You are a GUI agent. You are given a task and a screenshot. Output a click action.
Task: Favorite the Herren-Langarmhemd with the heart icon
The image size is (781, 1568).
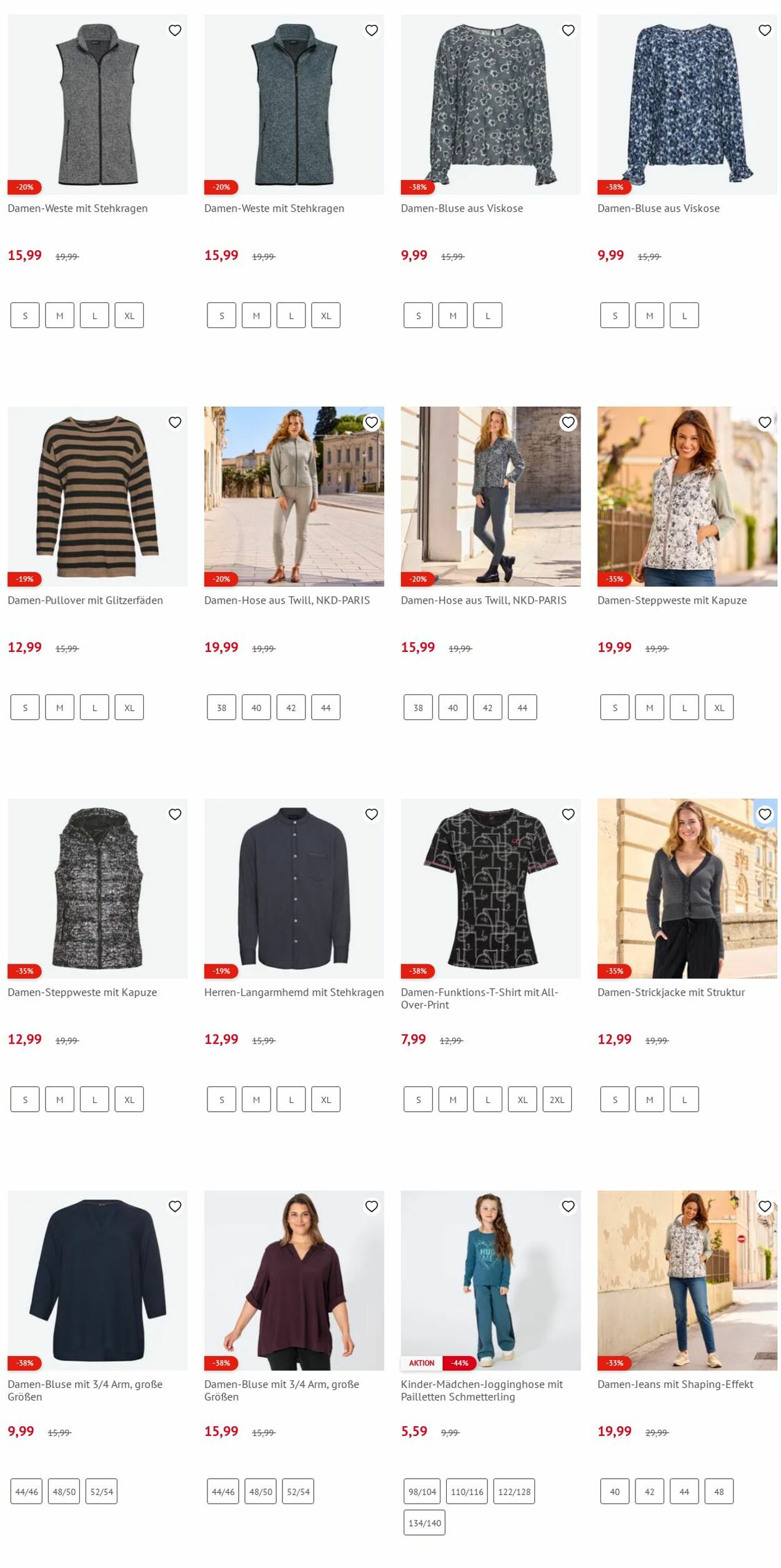tap(372, 814)
